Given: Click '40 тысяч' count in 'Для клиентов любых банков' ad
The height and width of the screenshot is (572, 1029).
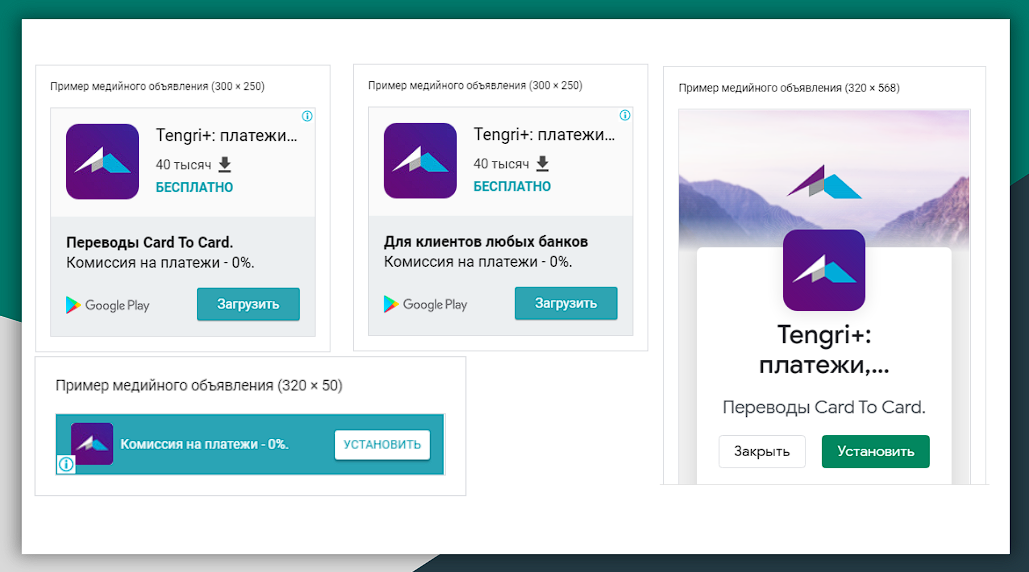Looking at the screenshot, I should click(x=501, y=164).
